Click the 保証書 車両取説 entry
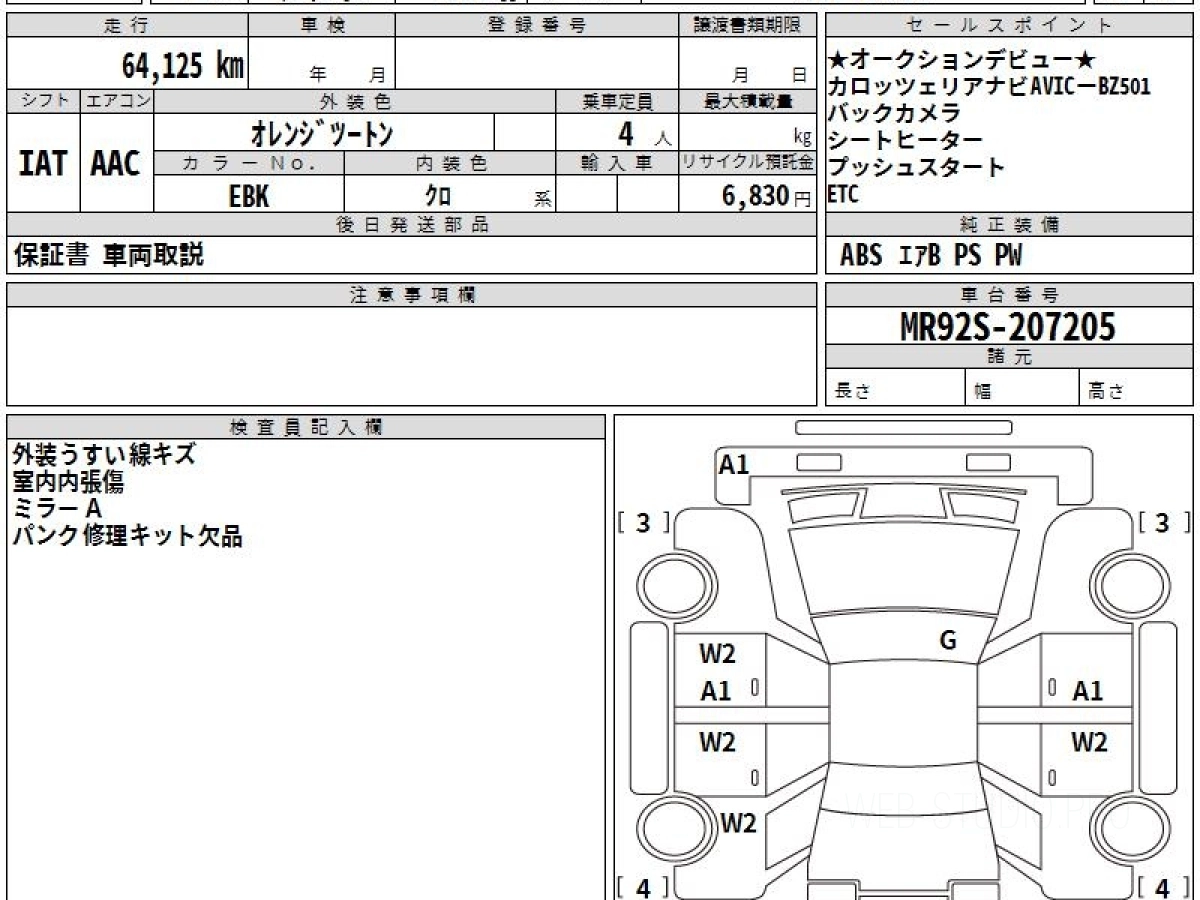Image resolution: width=1200 pixels, height=900 pixels. coord(108,256)
